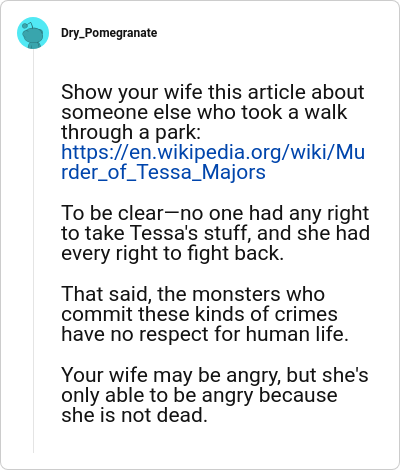Collapse the comment using the vertical thread line

[x=33, y=251]
